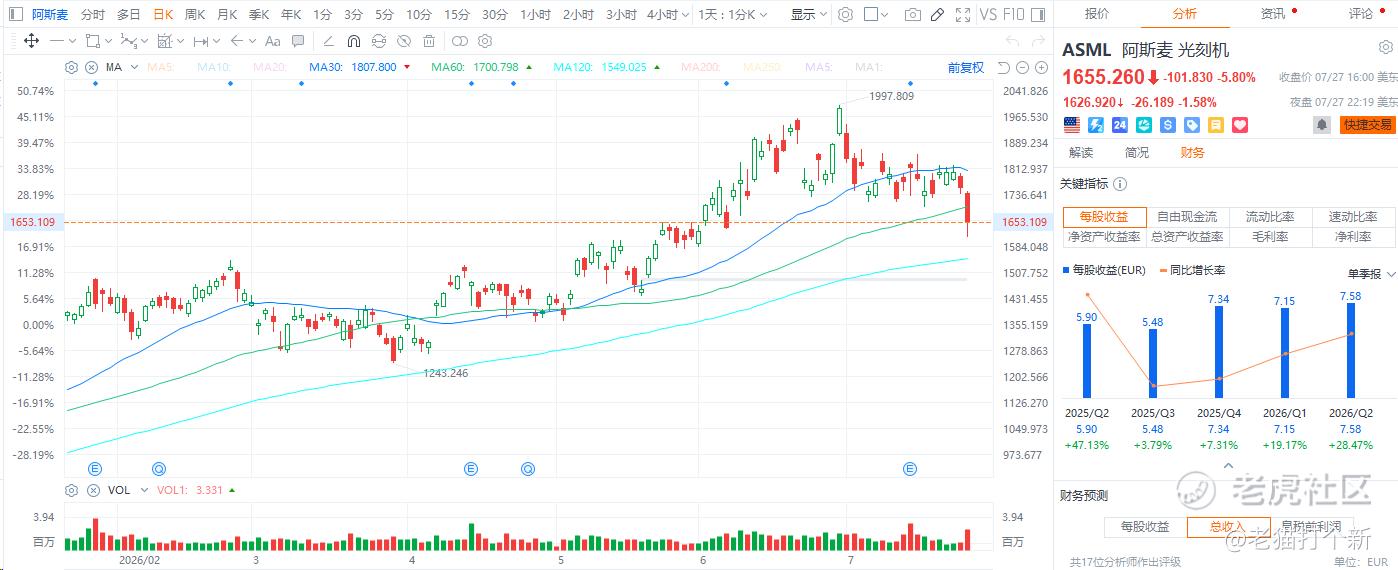The width and height of the screenshot is (1398, 570).
Task: Select the straight line drawing tool
Action: 57,41
